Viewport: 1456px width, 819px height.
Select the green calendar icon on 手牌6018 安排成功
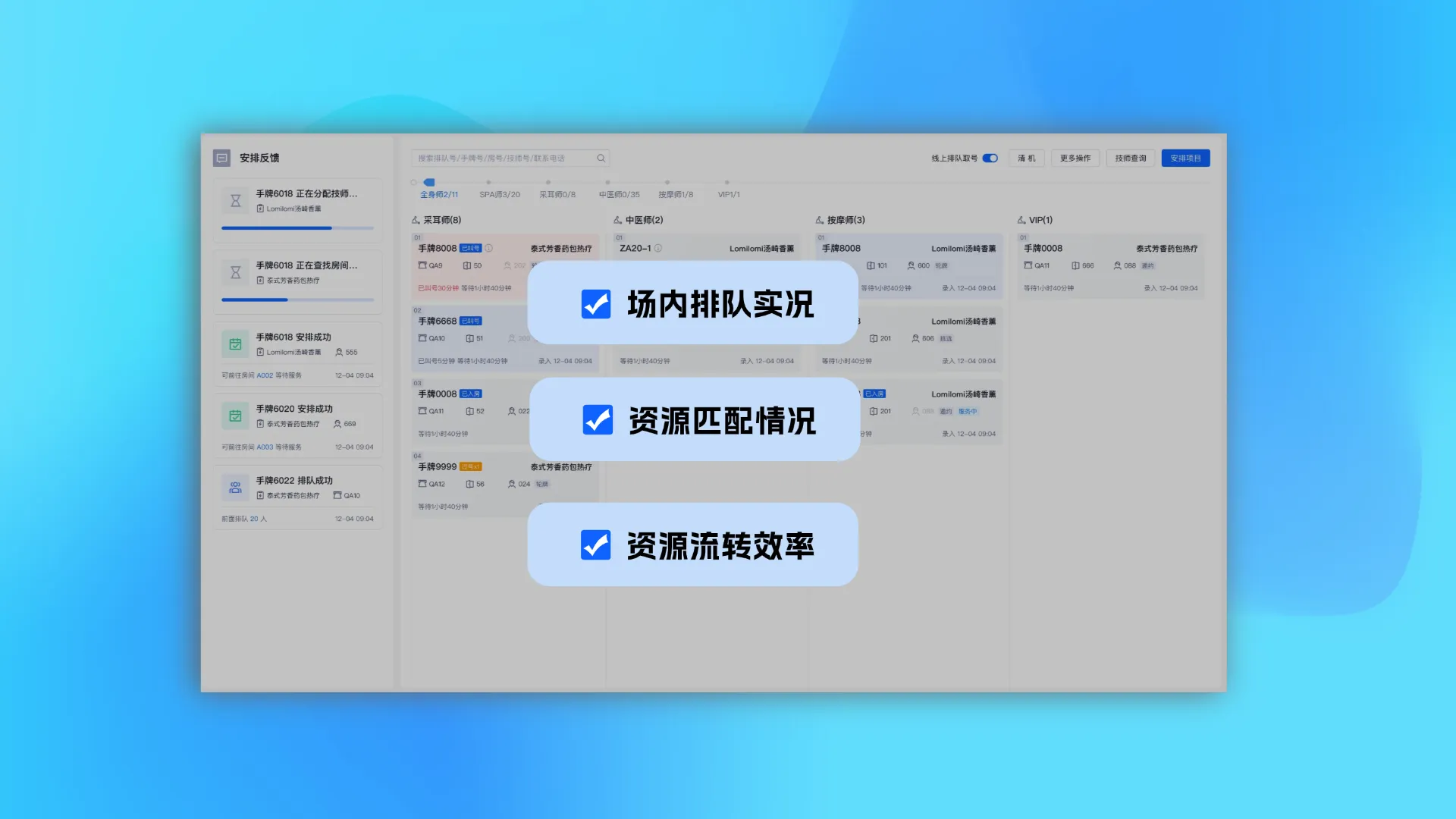[235, 344]
